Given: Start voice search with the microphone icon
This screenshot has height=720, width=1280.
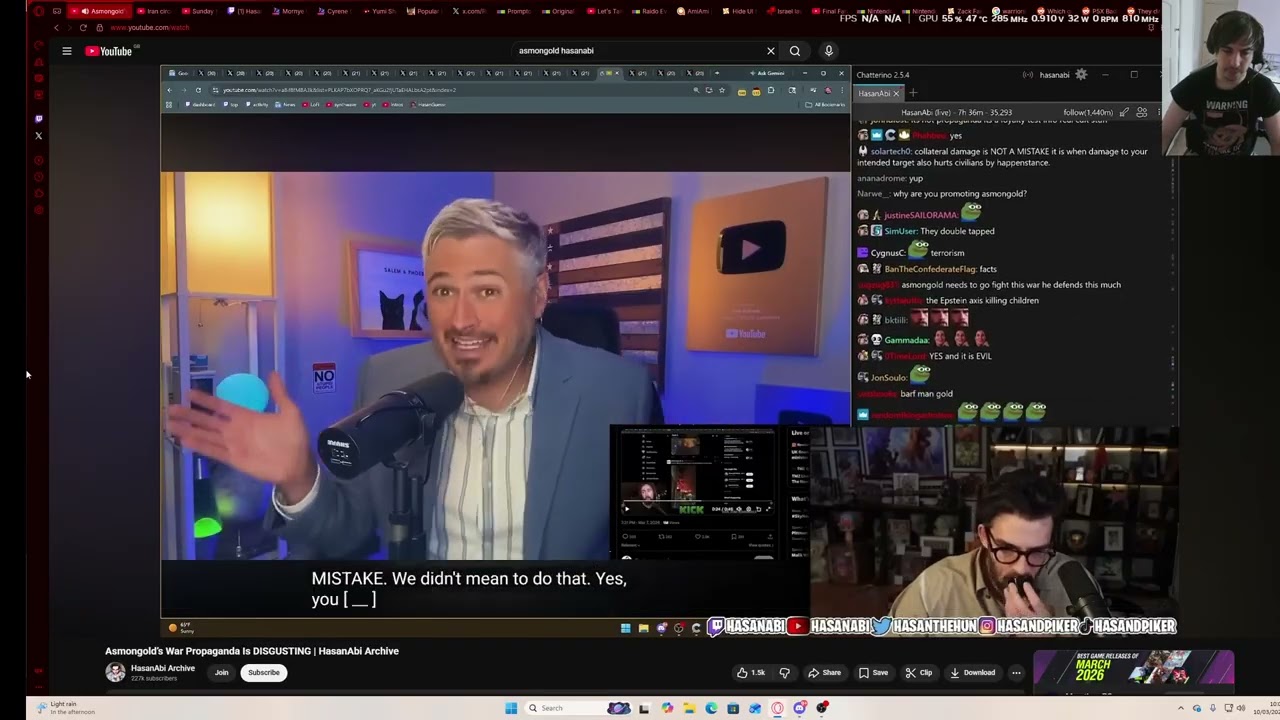Looking at the screenshot, I should pyautogui.click(x=828, y=51).
